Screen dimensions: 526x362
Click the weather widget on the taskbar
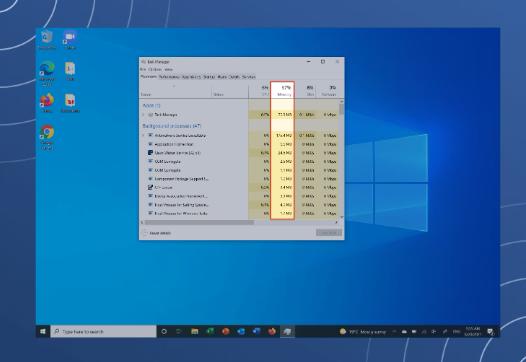tap(363, 332)
